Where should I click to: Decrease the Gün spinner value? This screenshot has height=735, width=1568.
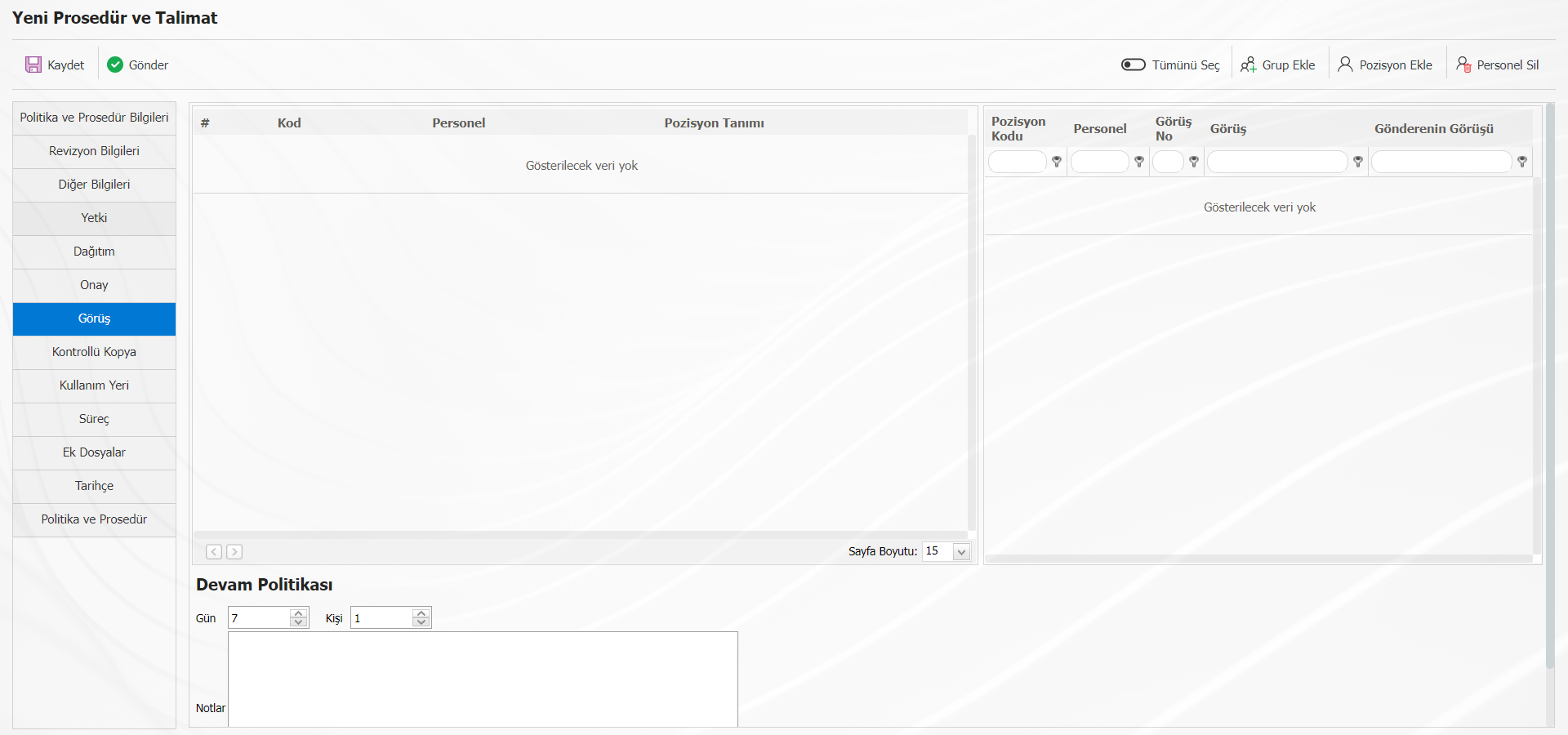pos(299,622)
